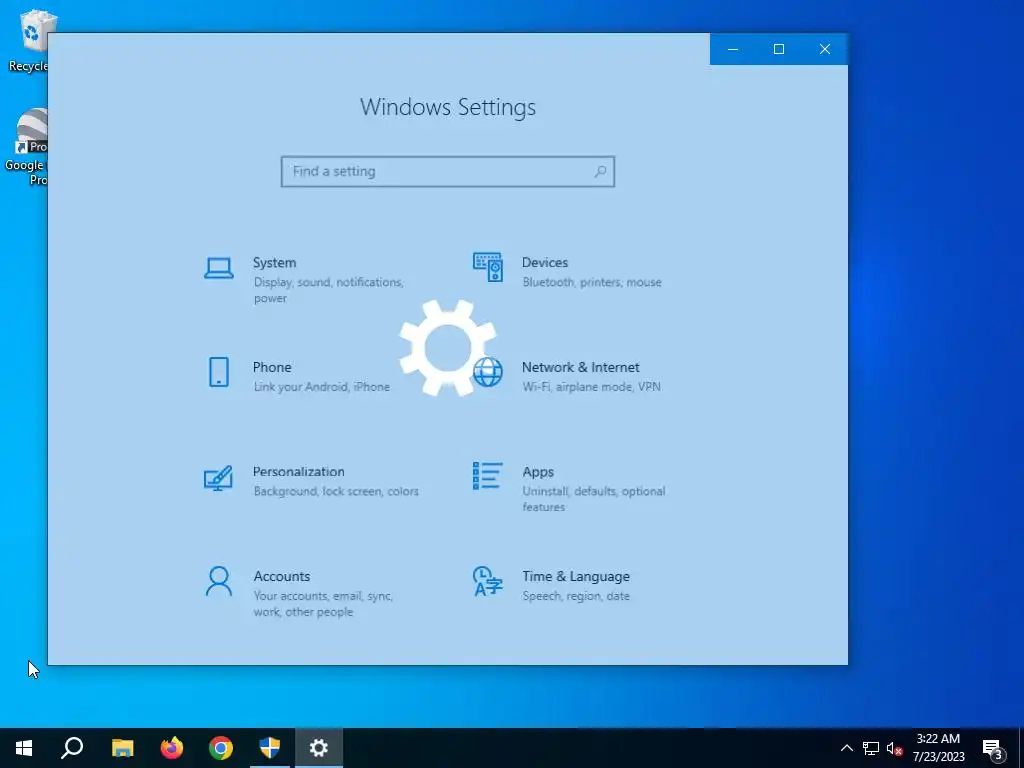Screen dimensions: 1024x768
Task: Open Windows Security shield in taskbar
Action: pos(270,748)
